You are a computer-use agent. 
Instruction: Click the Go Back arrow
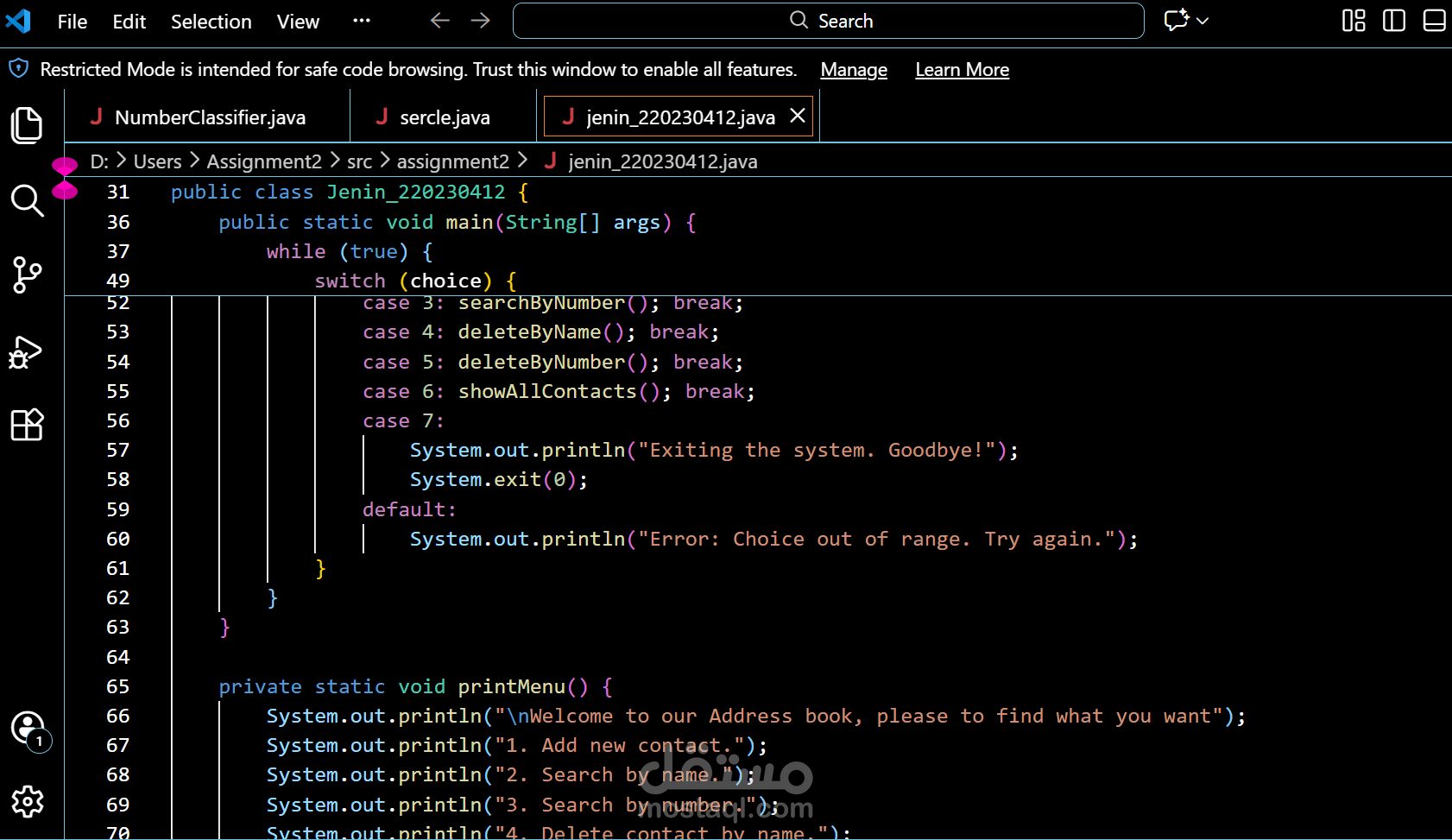click(440, 21)
